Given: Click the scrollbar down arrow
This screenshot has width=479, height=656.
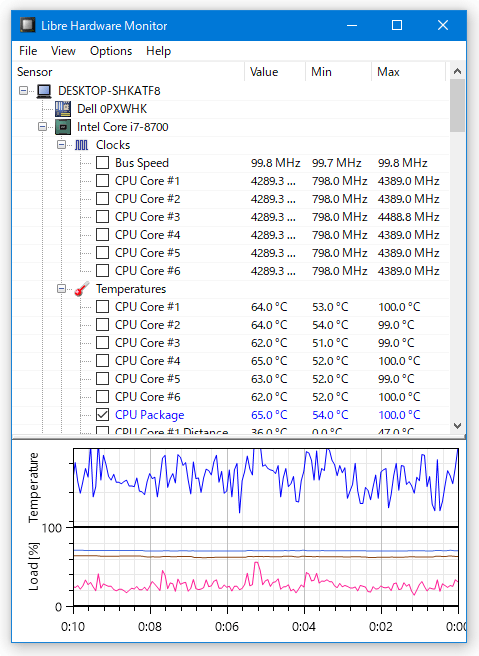Looking at the screenshot, I should tap(457, 426).
